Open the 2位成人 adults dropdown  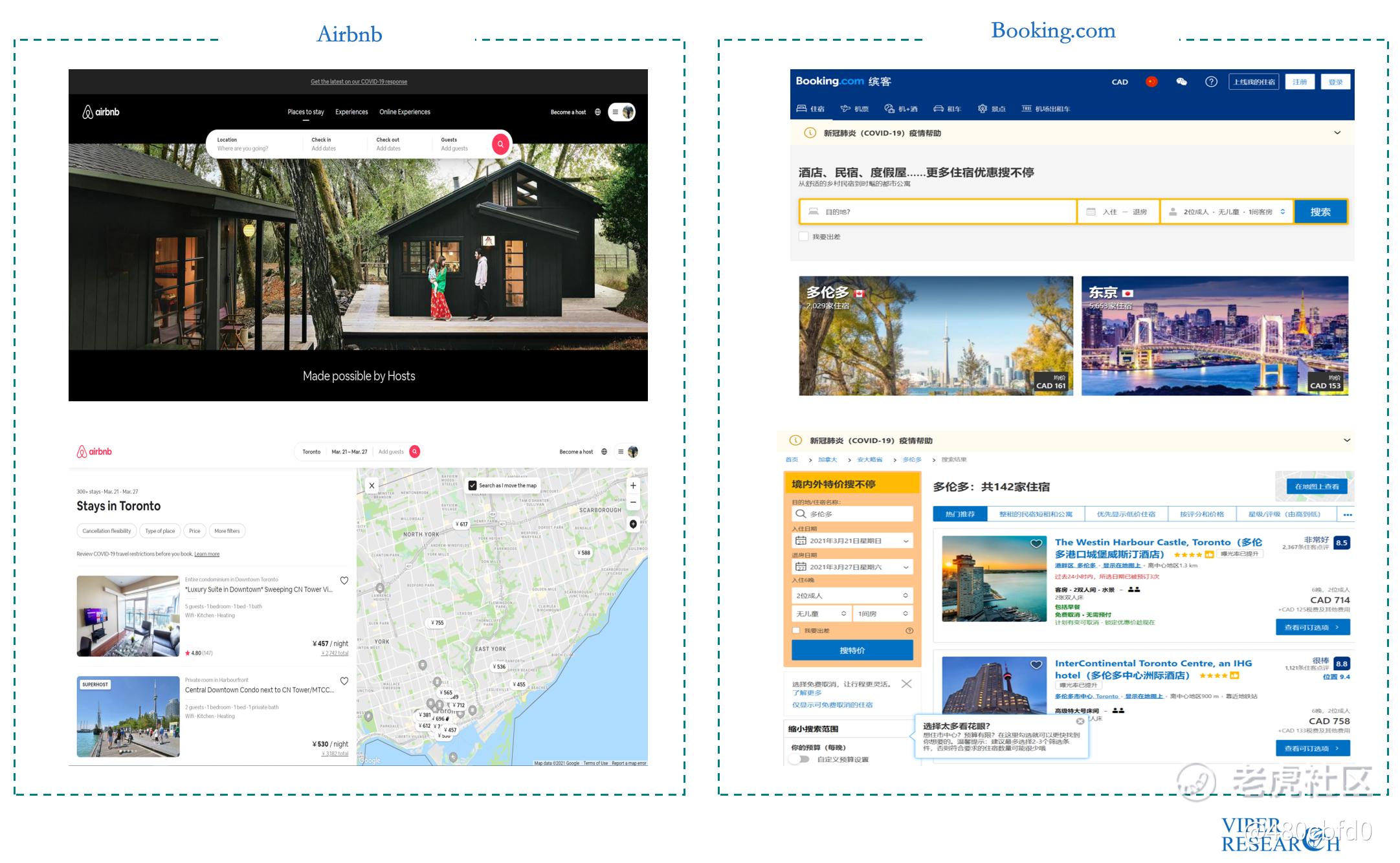(852, 595)
